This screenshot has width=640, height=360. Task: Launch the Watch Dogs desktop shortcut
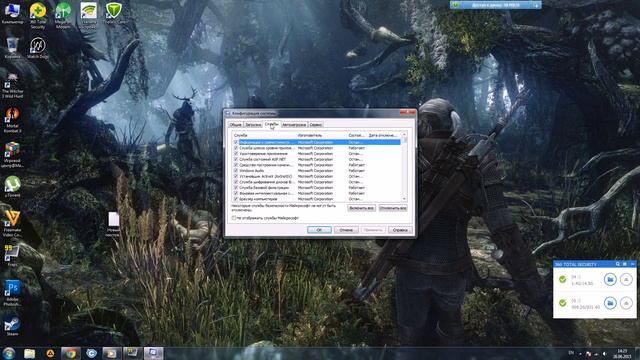pyautogui.click(x=38, y=48)
